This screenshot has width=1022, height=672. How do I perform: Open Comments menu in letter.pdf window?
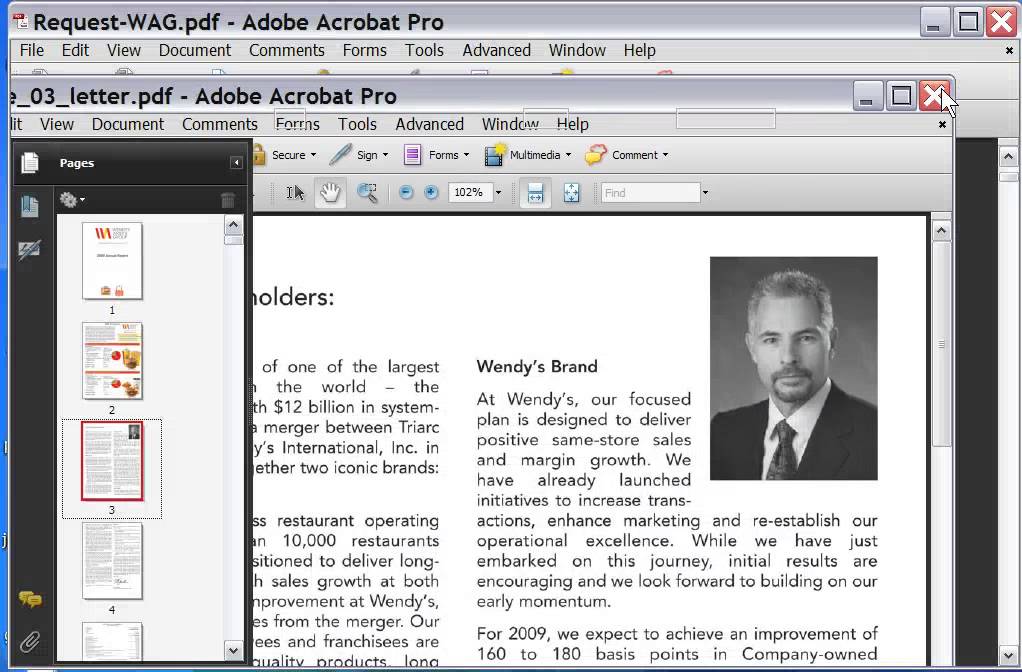(x=220, y=124)
